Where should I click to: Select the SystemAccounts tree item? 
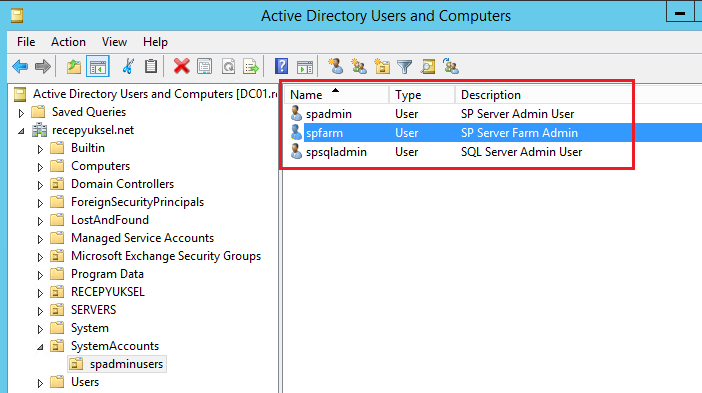coord(115,346)
